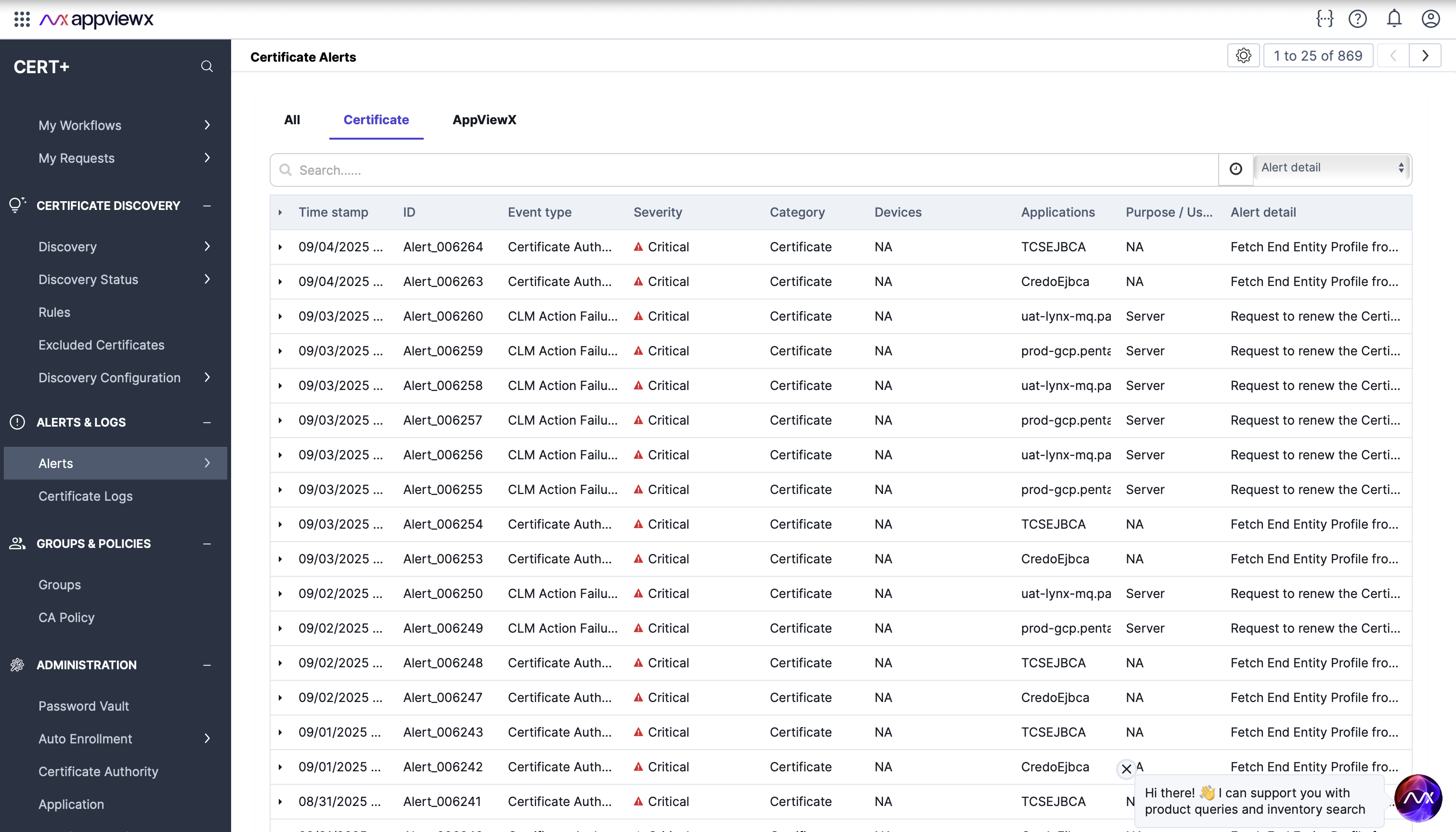
Task: Open Certificate Authority in the sidebar
Action: (98, 771)
